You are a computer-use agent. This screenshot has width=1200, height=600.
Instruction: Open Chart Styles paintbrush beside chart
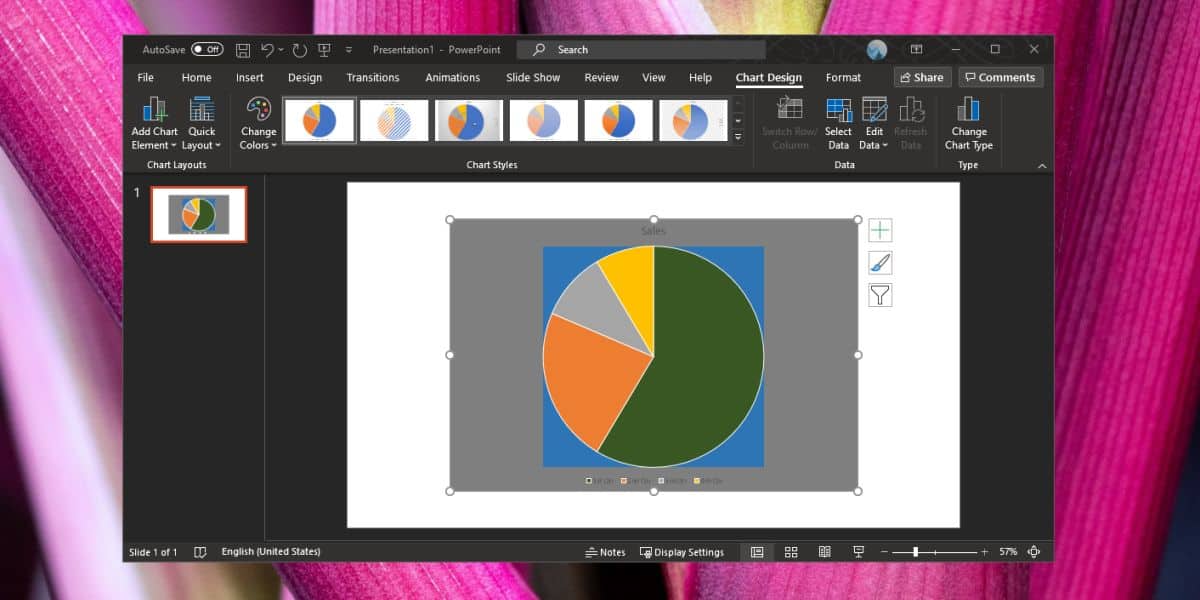pyautogui.click(x=880, y=263)
